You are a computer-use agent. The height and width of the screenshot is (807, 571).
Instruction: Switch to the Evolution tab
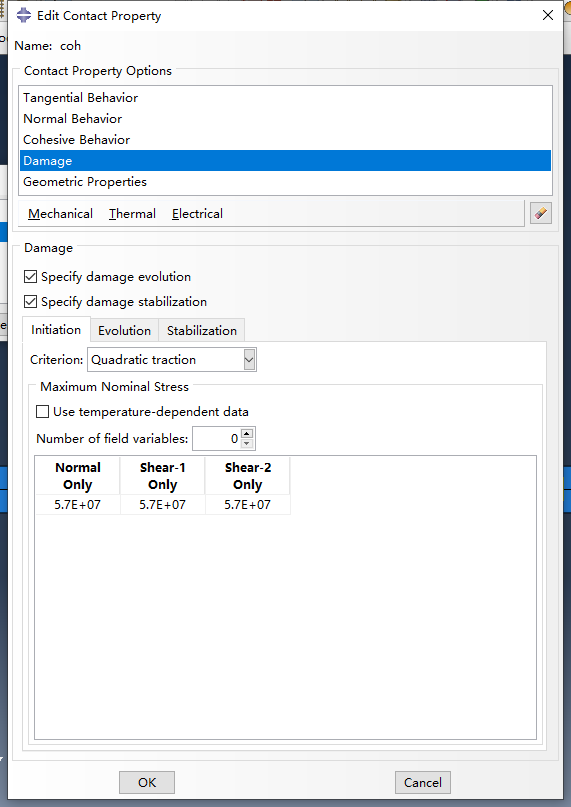tap(125, 330)
